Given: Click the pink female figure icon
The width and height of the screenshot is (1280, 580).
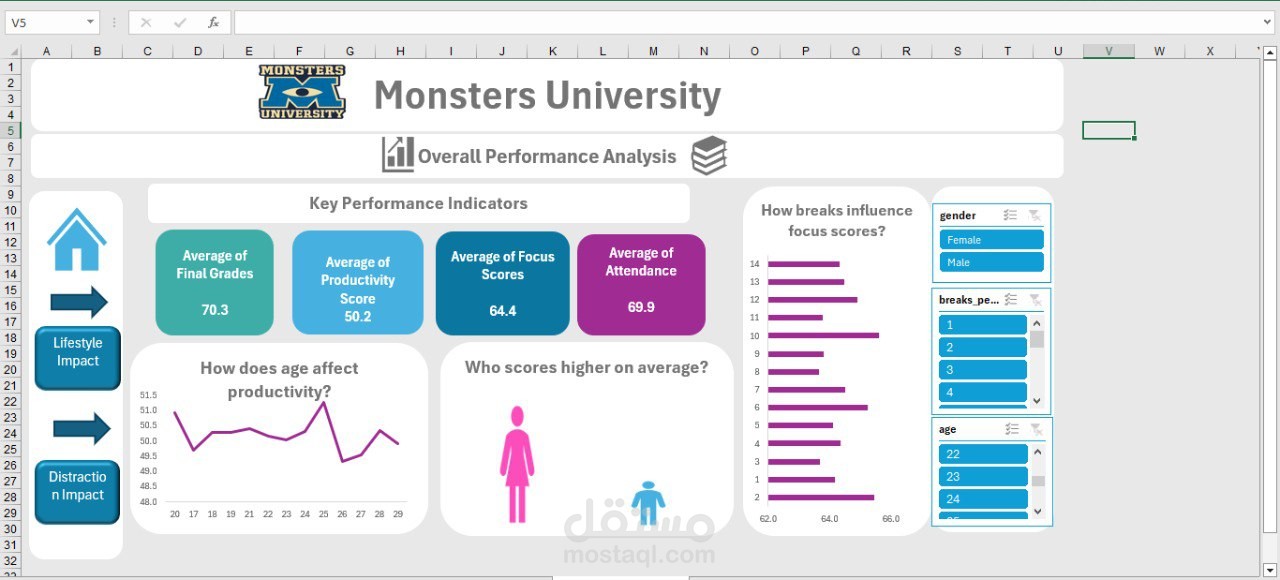Looking at the screenshot, I should (517, 464).
